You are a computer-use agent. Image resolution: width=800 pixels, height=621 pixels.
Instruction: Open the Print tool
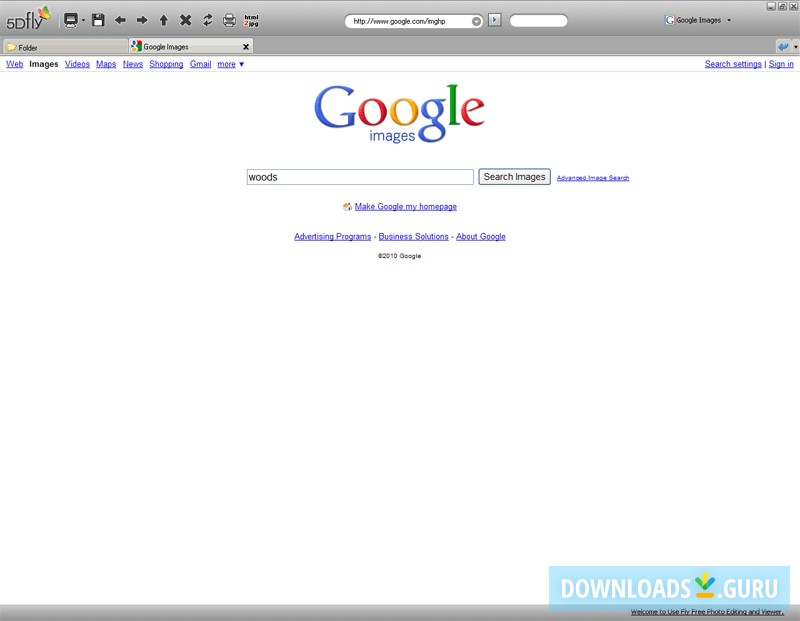(x=228, y=19)
